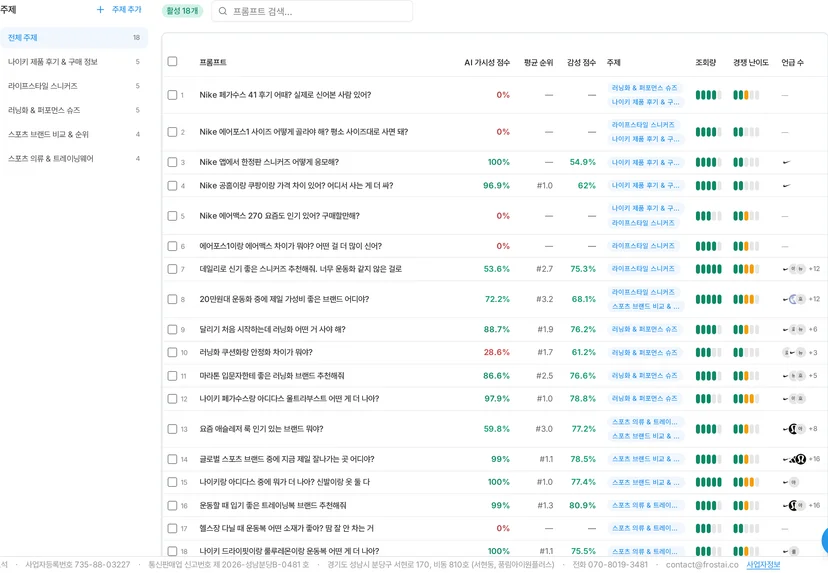Open 나이키 제품 후기 & 구매 정보 topic
This screenshot has height=573, width=828.
(x=74, y=62)
